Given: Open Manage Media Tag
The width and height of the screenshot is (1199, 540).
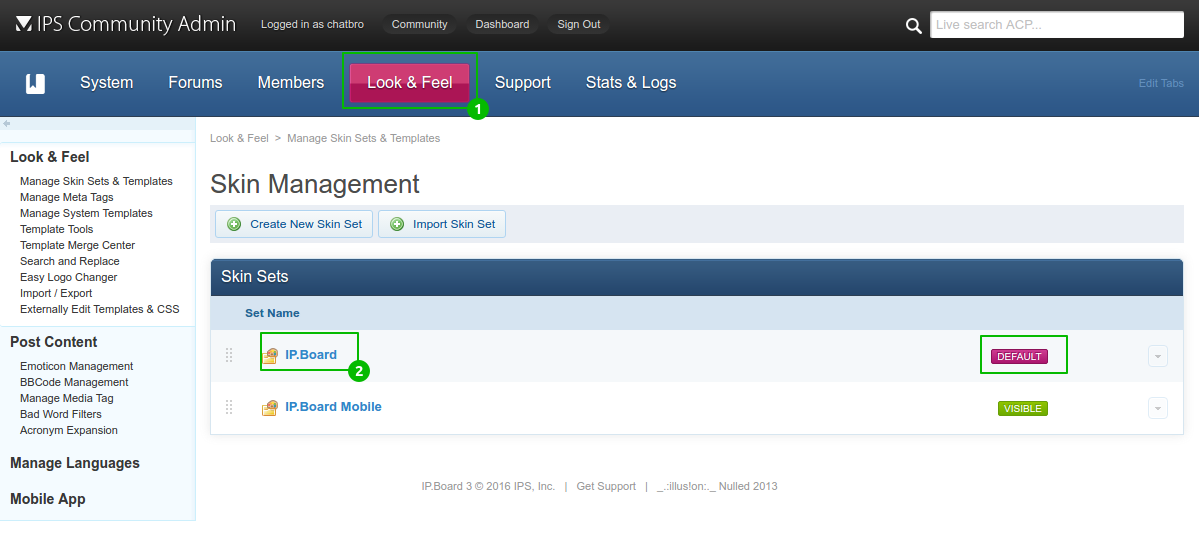Looking at the screenshot, I should point(67,398).
